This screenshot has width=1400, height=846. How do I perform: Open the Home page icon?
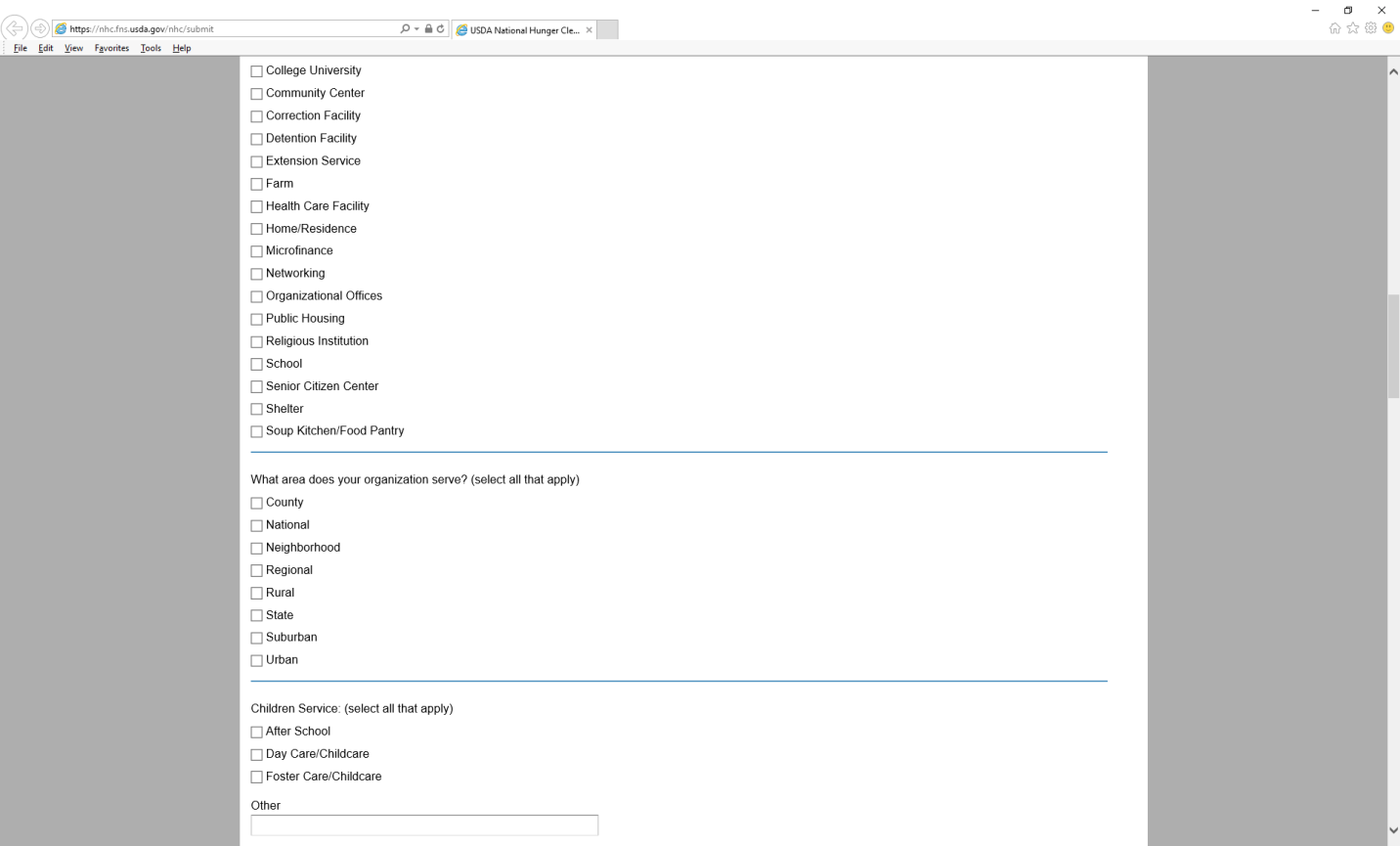click(1334, 28)
